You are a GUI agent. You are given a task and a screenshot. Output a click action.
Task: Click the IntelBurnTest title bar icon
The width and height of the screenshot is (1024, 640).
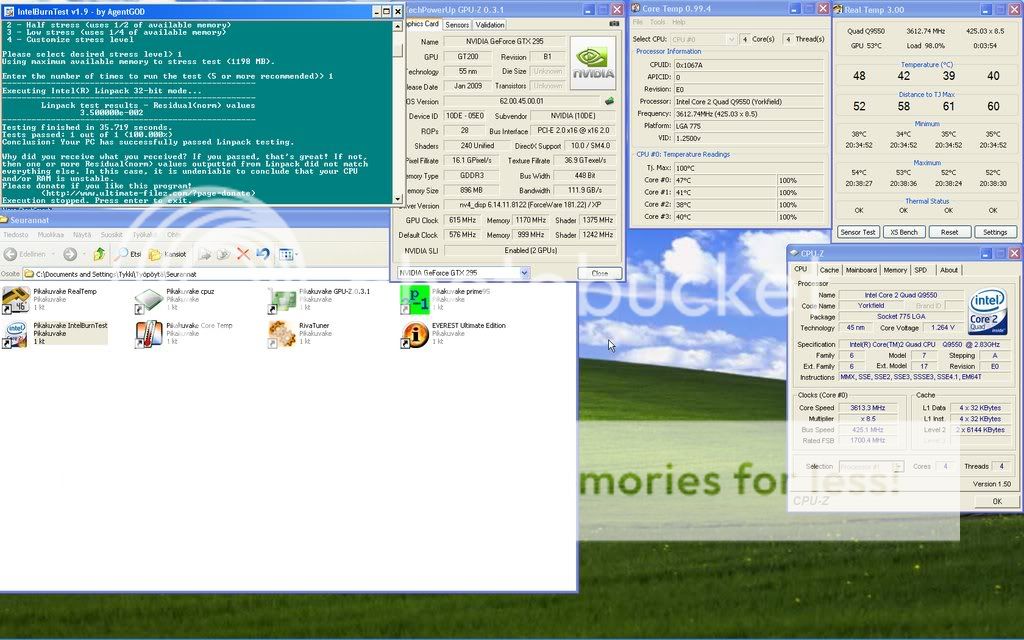coord(8,11)
